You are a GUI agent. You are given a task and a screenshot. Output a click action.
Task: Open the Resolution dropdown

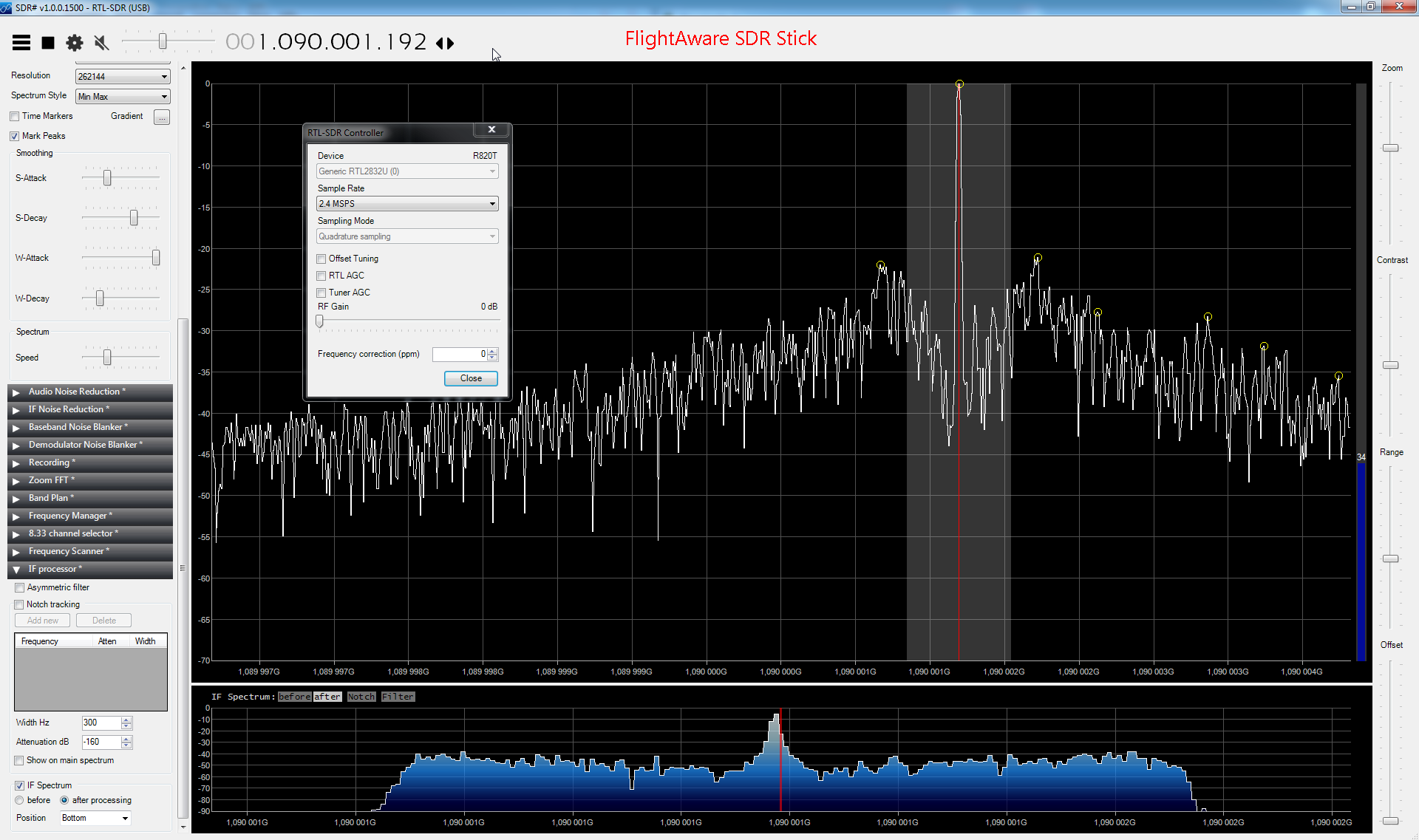(x=120, y=75)
